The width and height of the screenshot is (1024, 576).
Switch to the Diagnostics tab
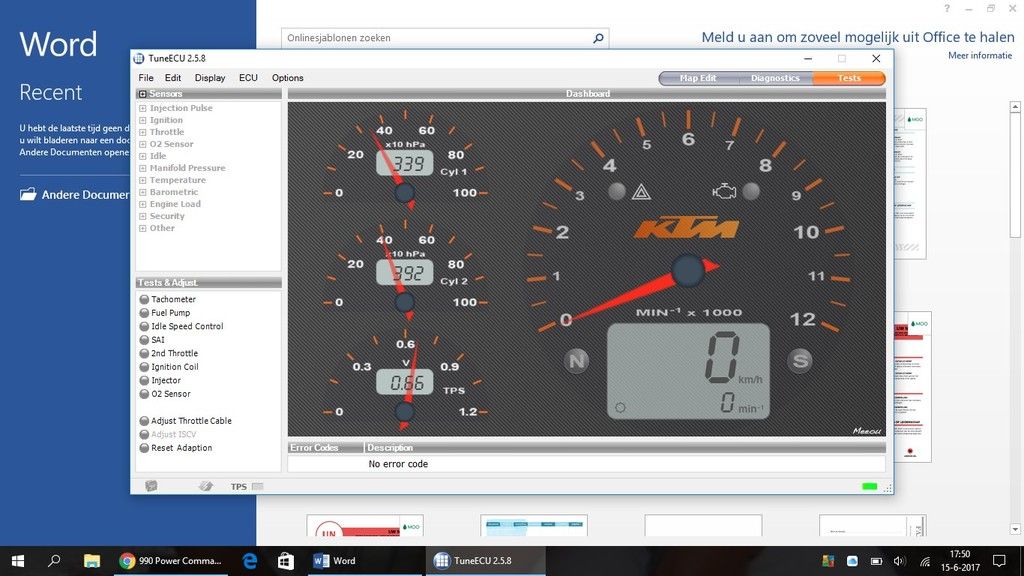pos(775,78)
